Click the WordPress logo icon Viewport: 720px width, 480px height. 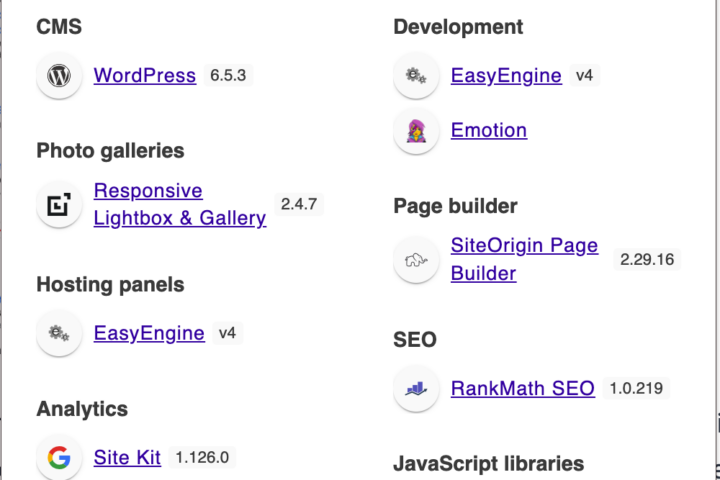tap(59, 75)
